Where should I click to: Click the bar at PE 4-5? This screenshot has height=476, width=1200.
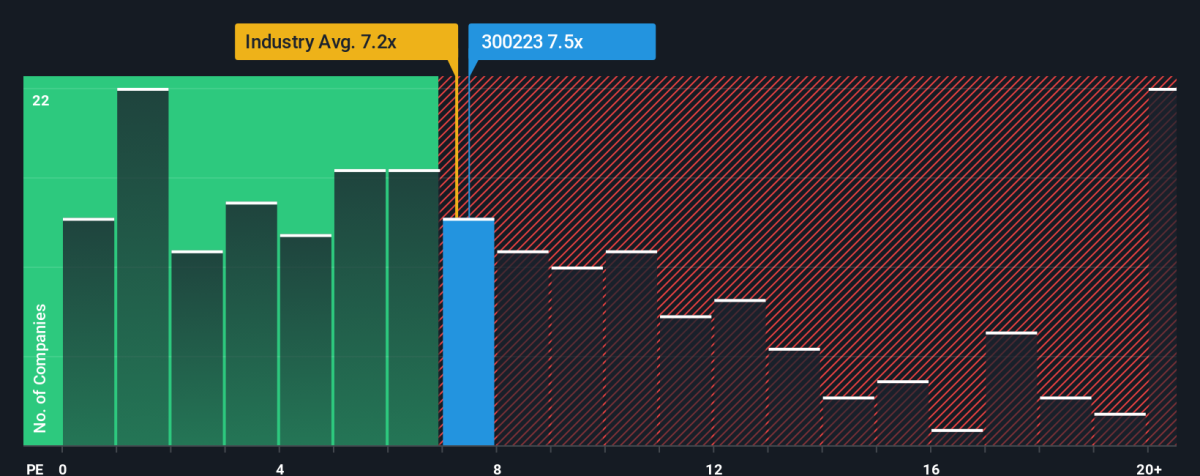[x=306, y=340]
